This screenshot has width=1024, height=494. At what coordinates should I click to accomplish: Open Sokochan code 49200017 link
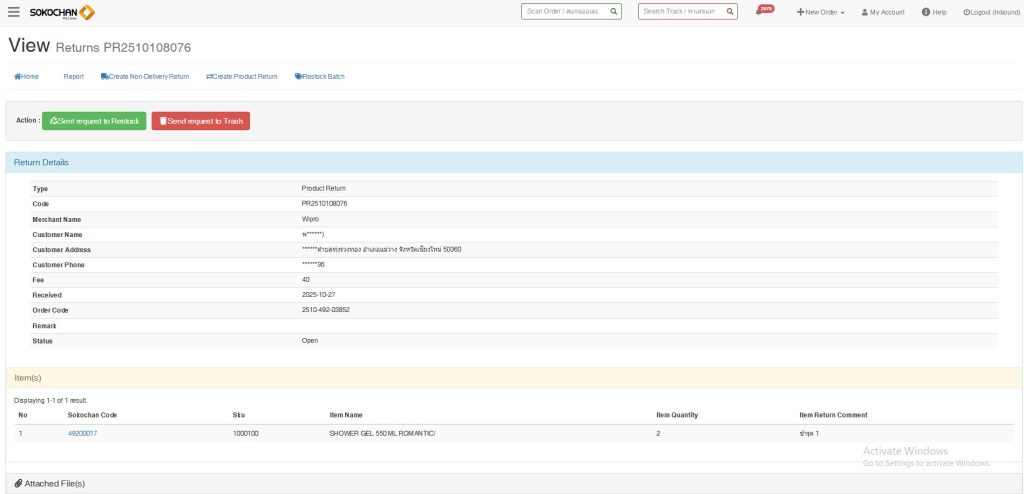click(x=82, y=433)
